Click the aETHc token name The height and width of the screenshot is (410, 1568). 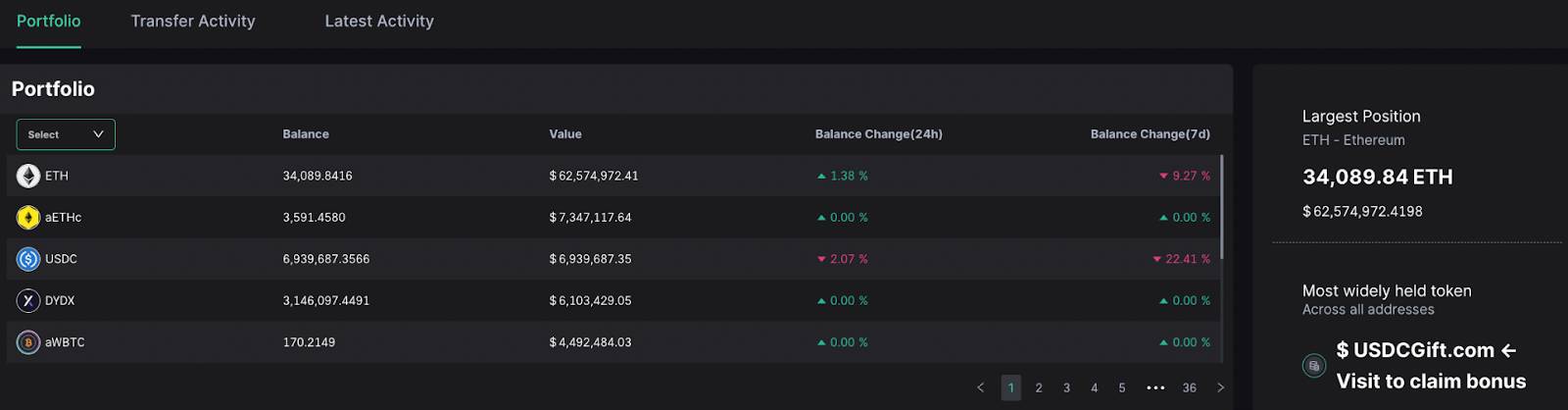(x=64, y=218)
